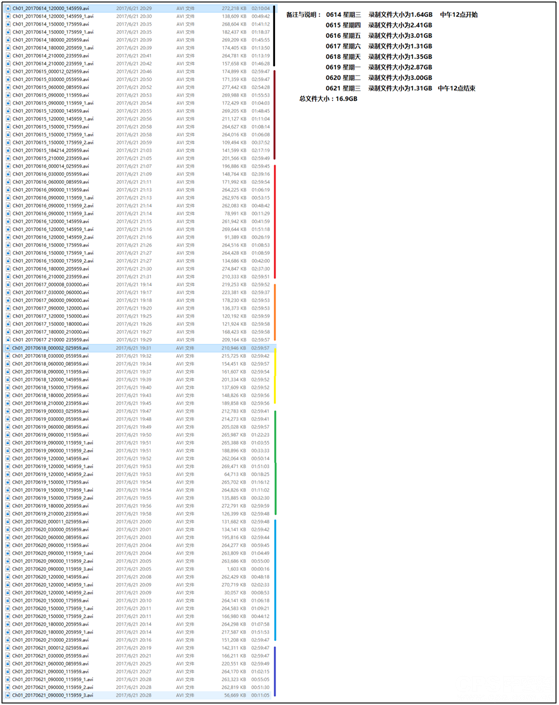Click the icon of Ch01_20170618_000002_025959.avi

pos(8,348)
